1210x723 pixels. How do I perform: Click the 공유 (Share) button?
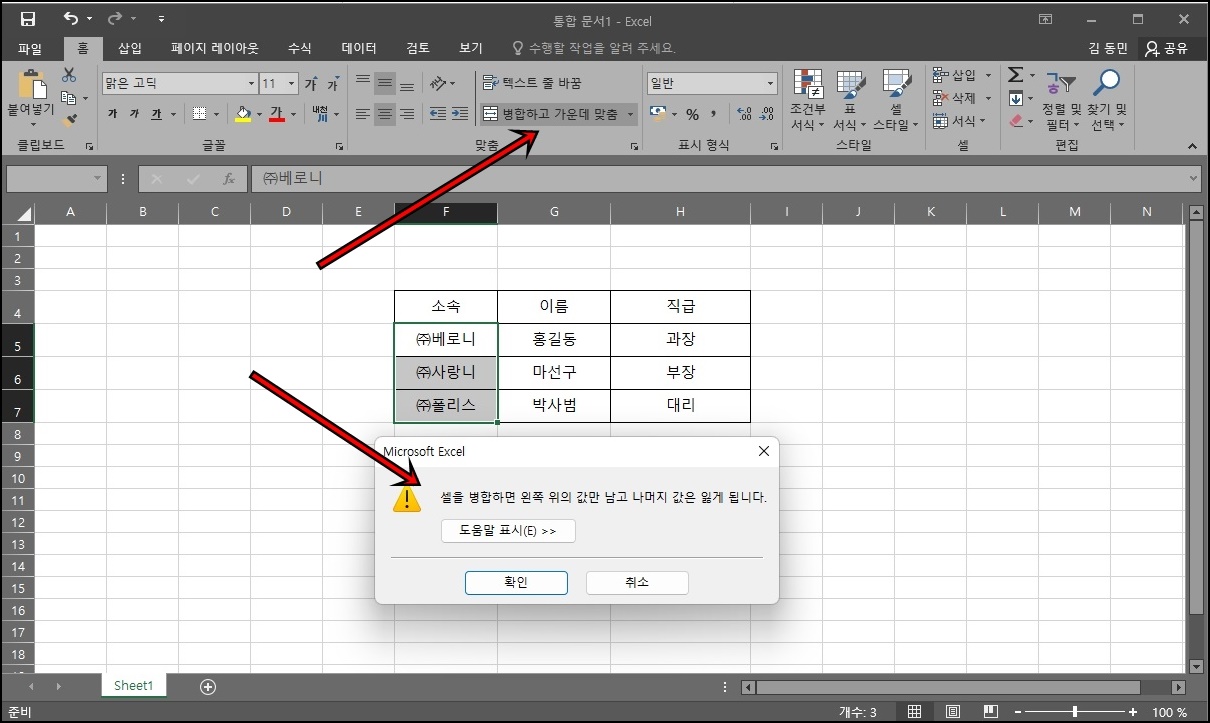pos(1167,48)
